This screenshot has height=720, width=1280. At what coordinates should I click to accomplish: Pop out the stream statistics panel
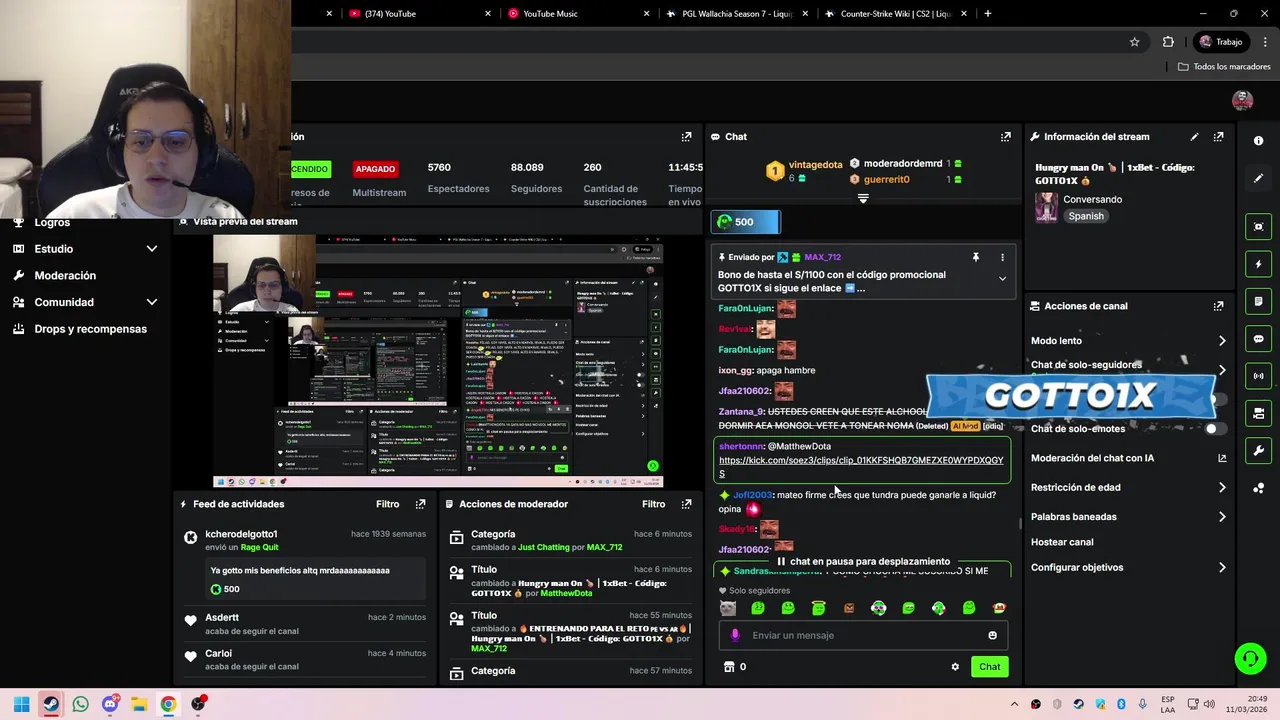click(x=686, y=137)
